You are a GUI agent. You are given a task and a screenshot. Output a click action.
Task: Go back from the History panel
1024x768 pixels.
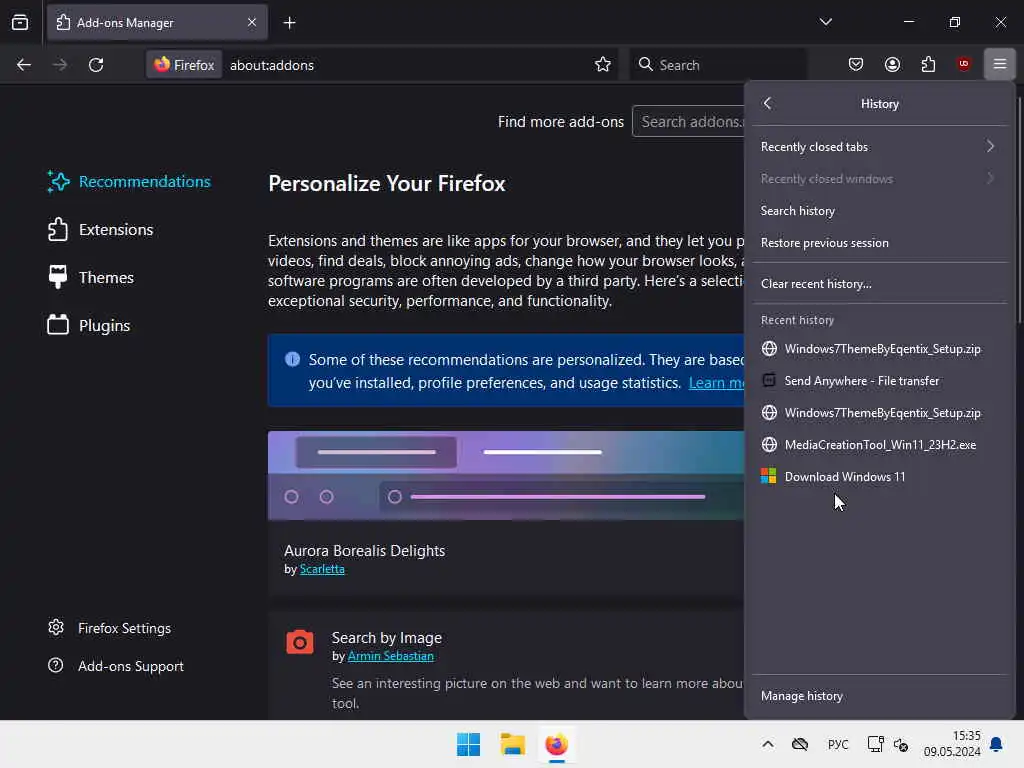point(768,103)
